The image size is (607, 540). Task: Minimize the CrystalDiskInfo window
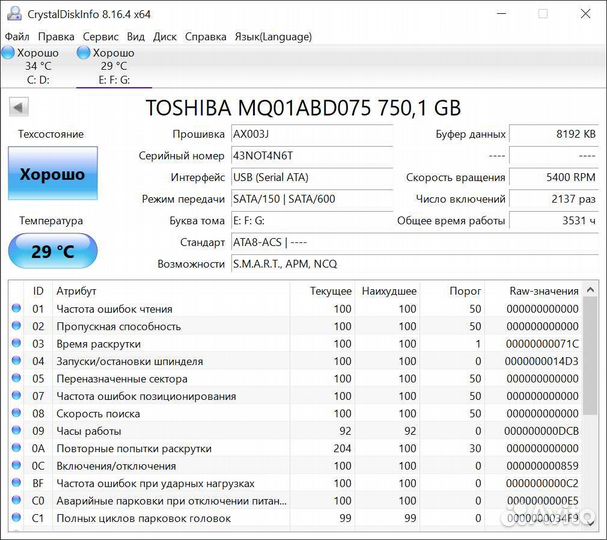click(x=502, y=14)
